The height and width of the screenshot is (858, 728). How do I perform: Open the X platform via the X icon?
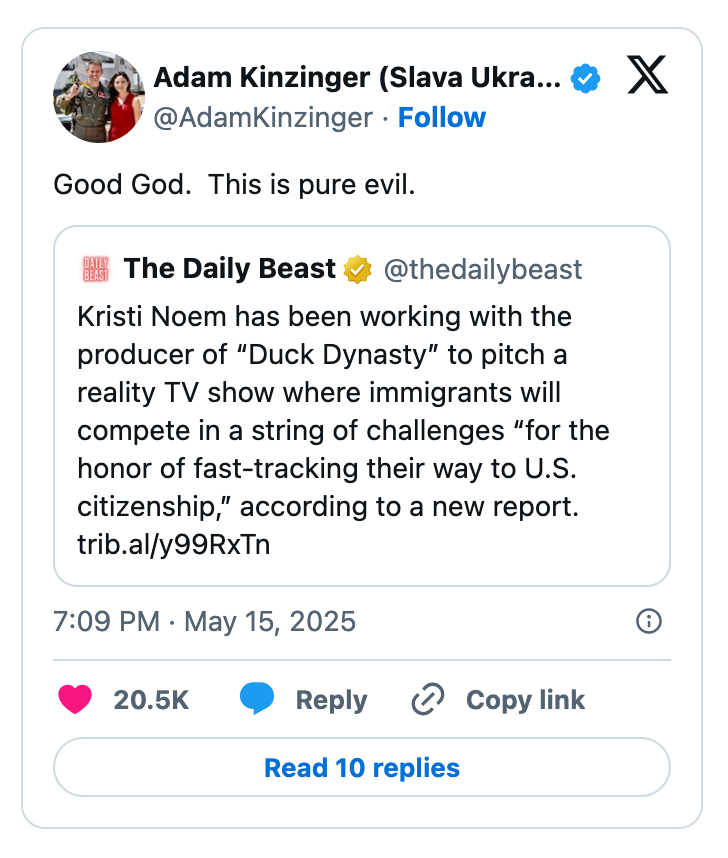click(x=648, y=76)
